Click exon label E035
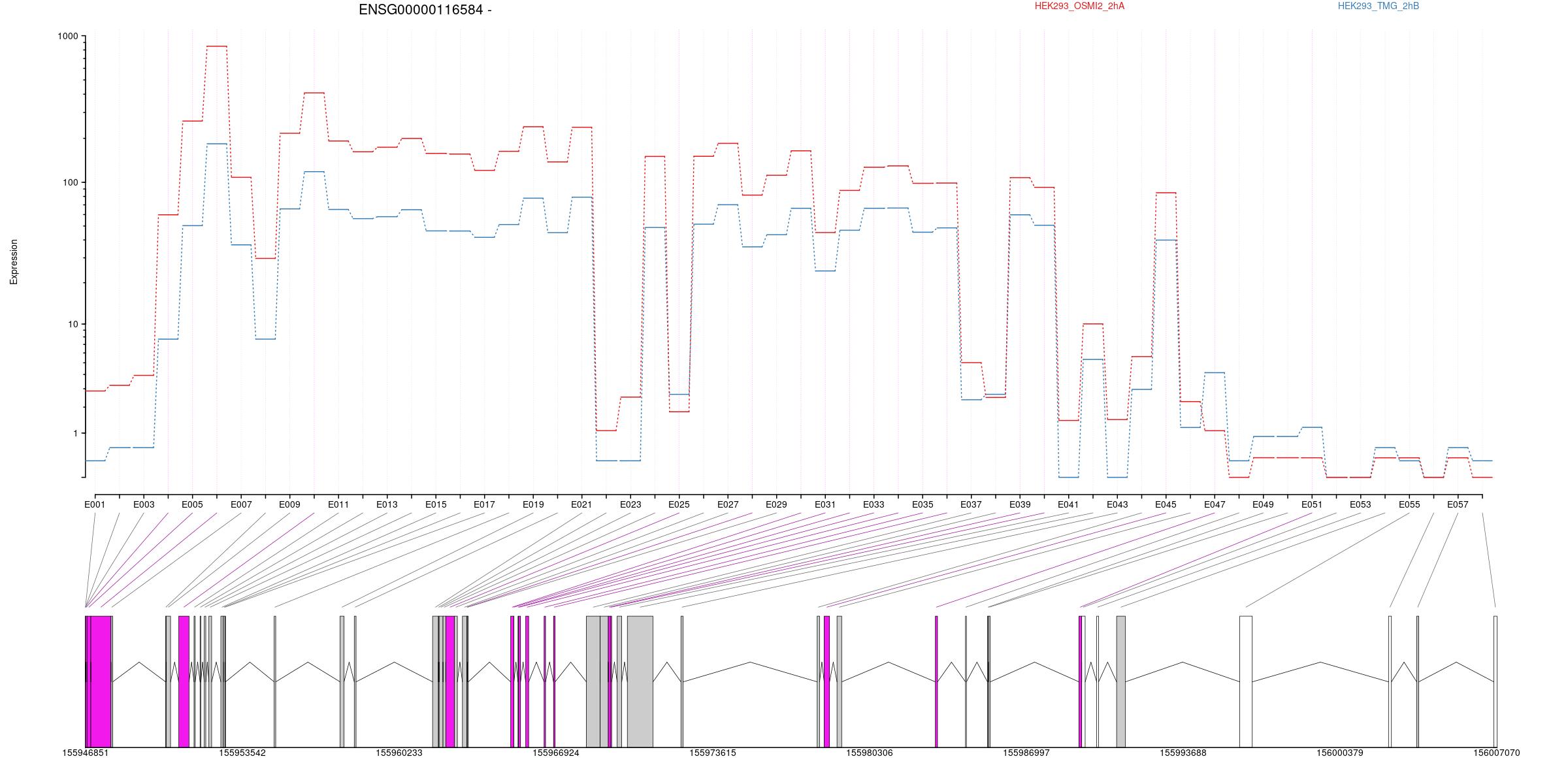 pyautogui.click(x=923, y=504)
